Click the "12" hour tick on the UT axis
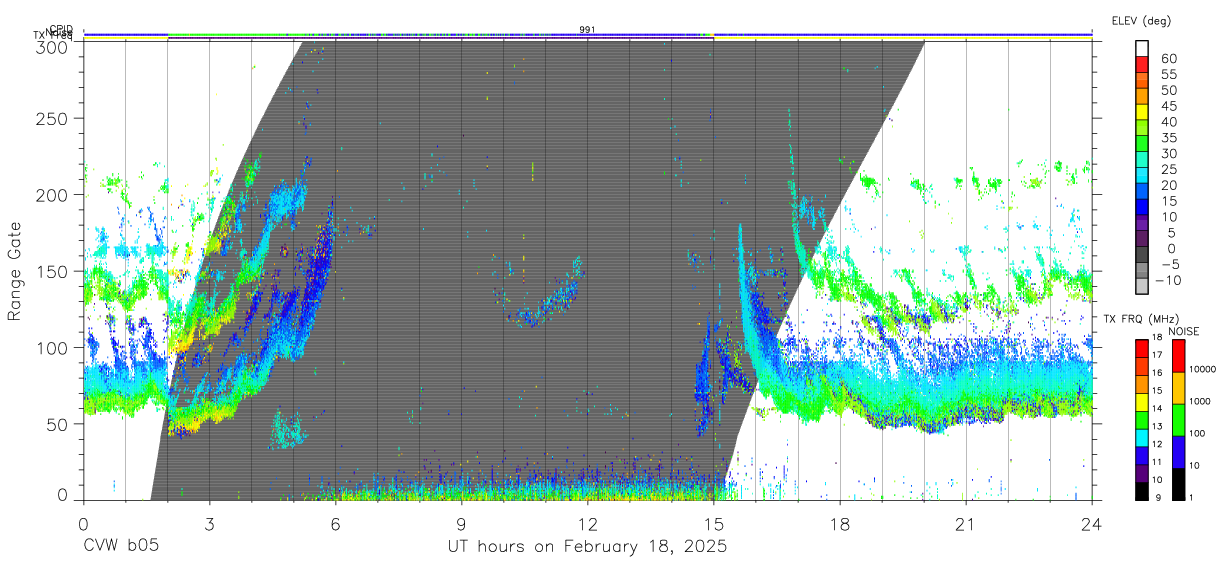This screenshot has height=567, width=1228. pos(587,524)
